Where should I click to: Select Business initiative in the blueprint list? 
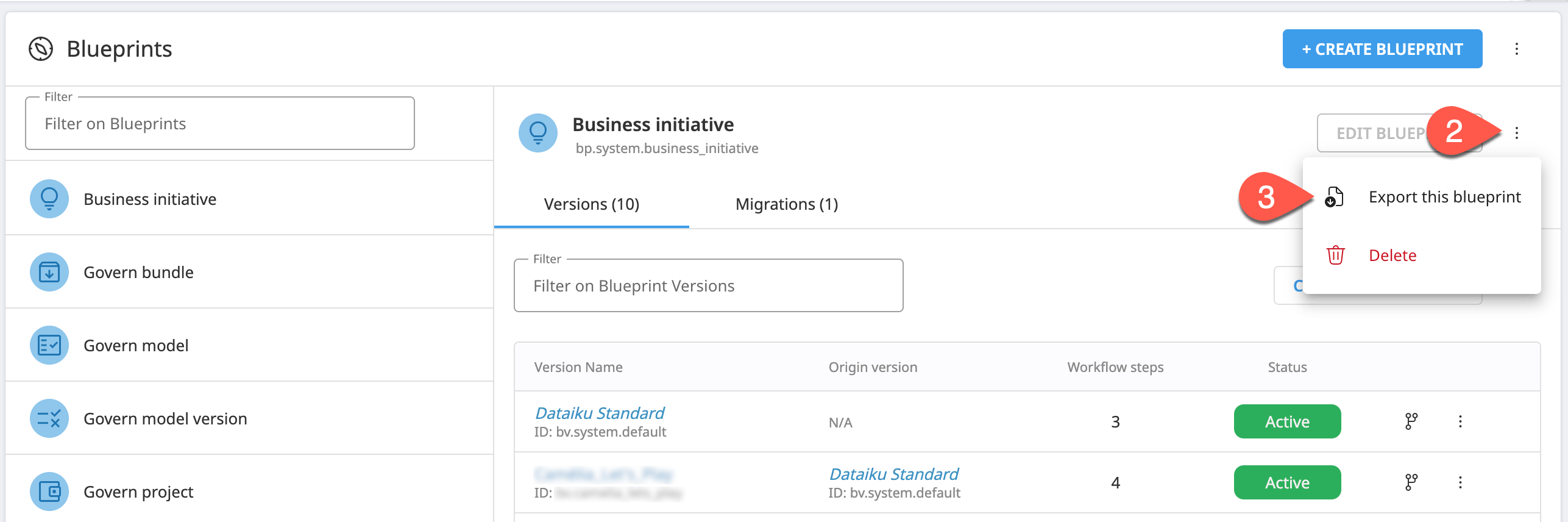[249, 199]
